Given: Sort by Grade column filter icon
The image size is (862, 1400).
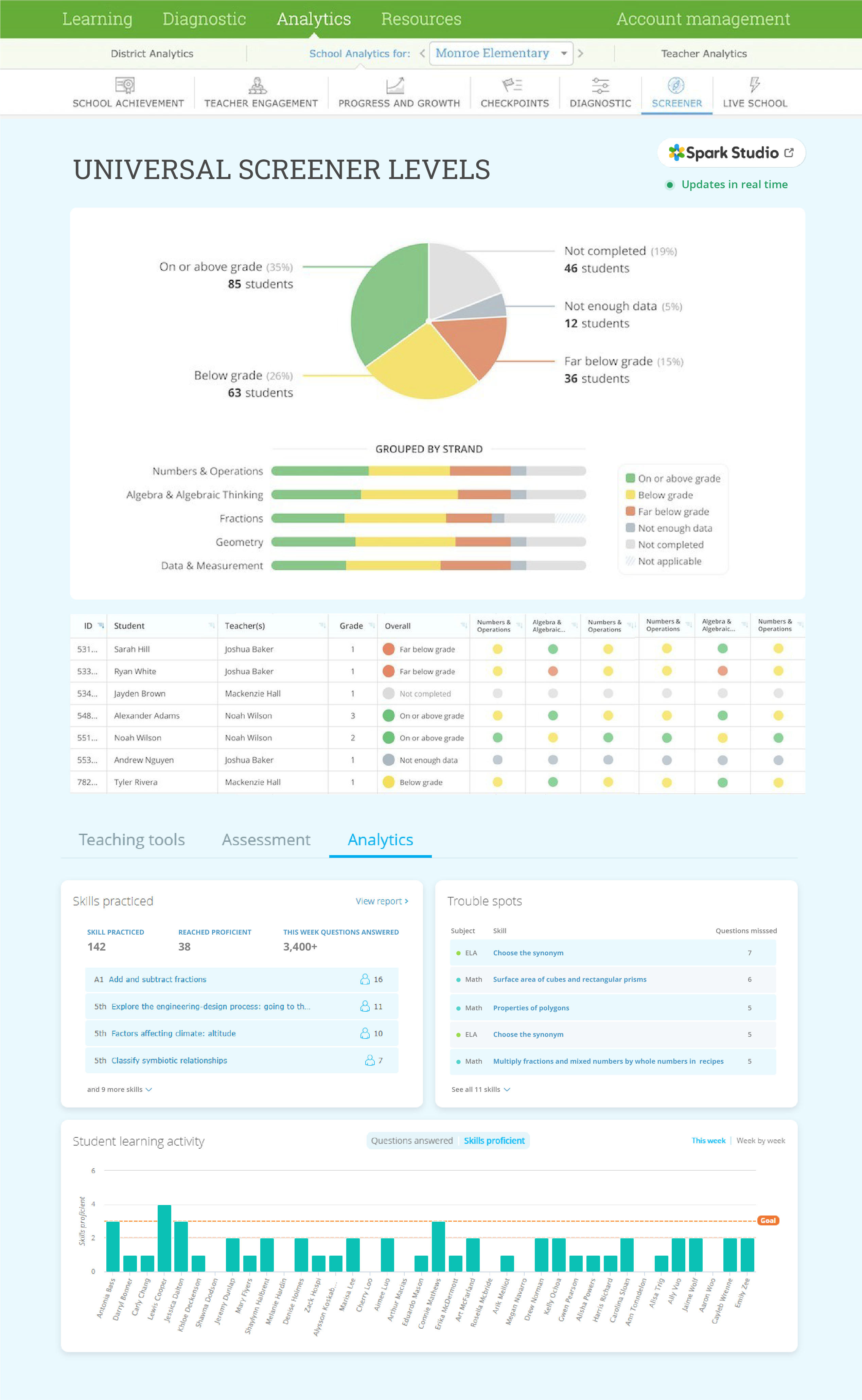Looking at the screenshot, I should tap(372, 625).
